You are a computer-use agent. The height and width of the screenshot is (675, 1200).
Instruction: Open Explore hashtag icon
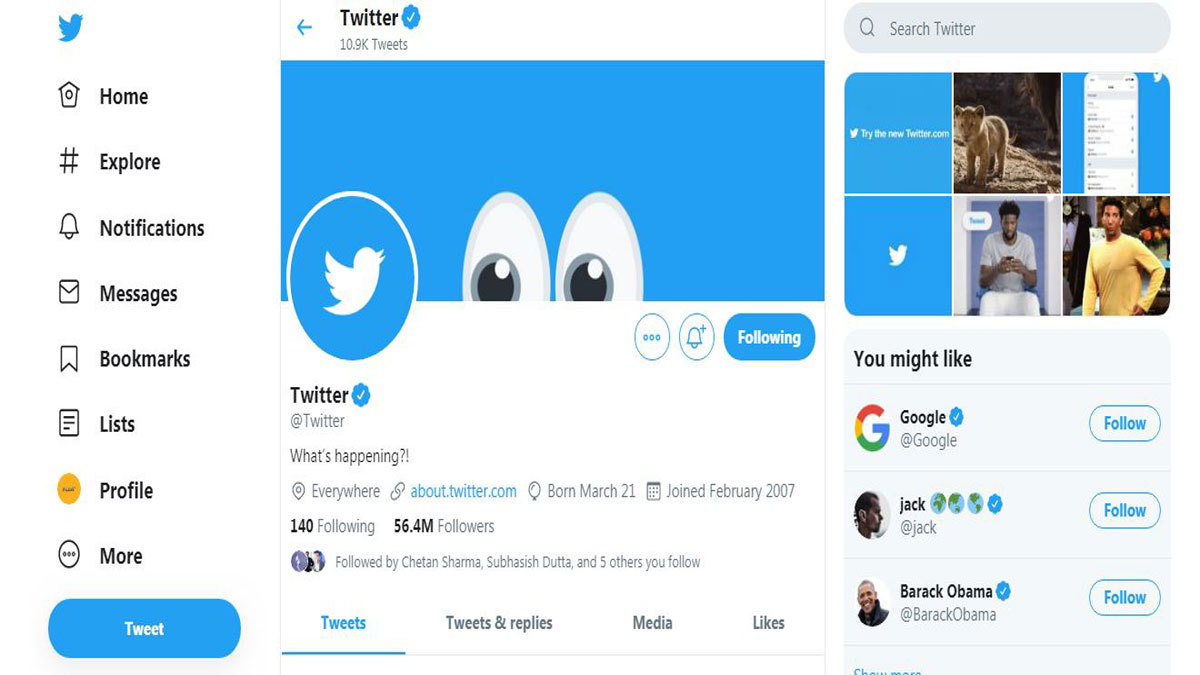(69, 161)
